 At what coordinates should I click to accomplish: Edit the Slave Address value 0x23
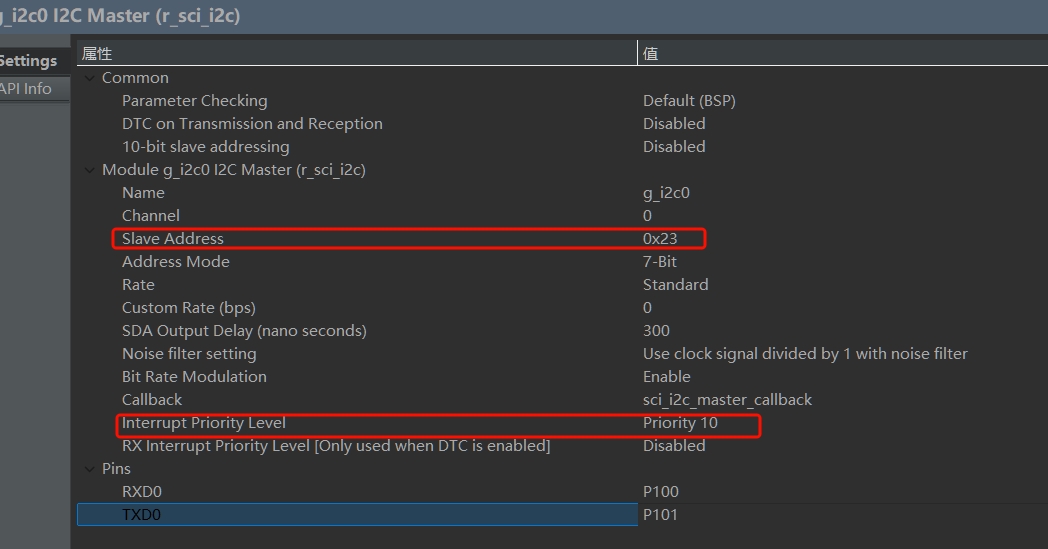[x=660, y=239]
